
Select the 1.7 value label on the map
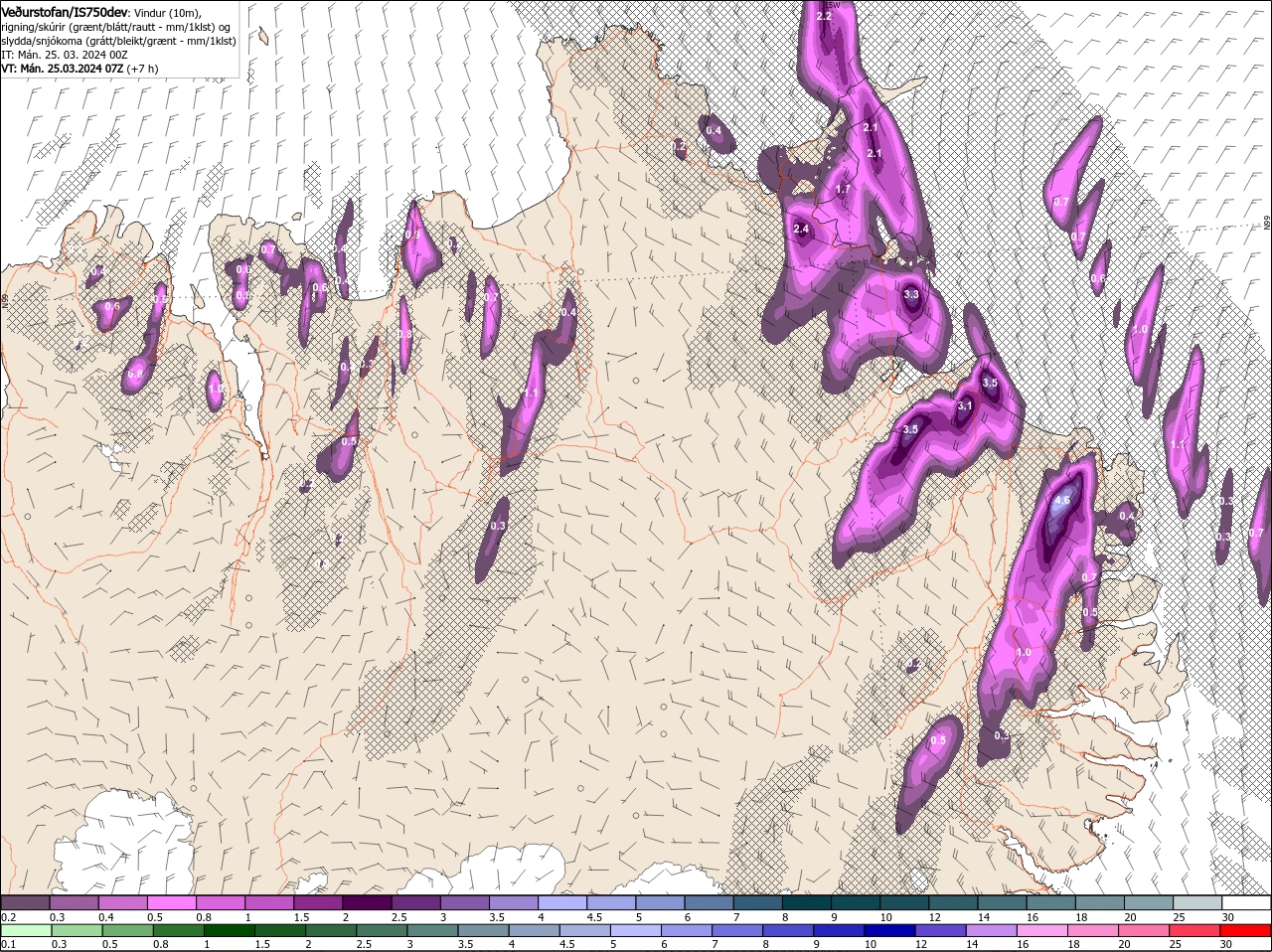[844, 189]
